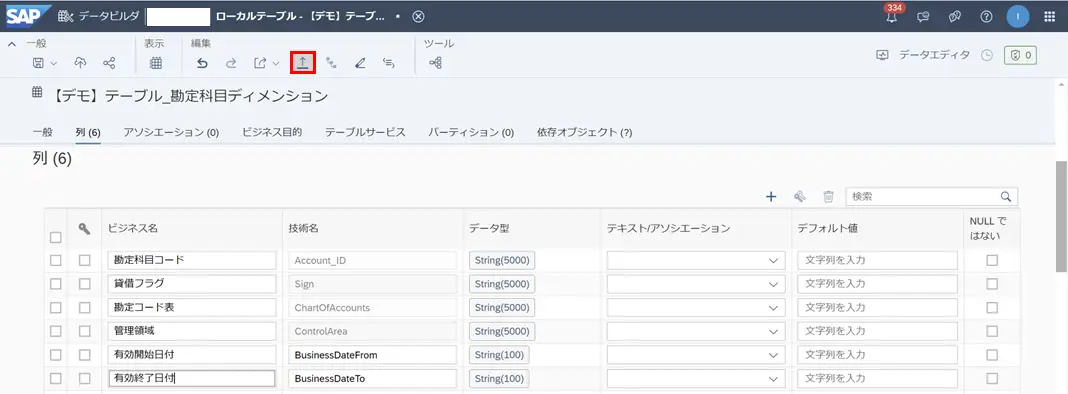
Task: Click the share icon in 一般 group
Action: point(109,63)
